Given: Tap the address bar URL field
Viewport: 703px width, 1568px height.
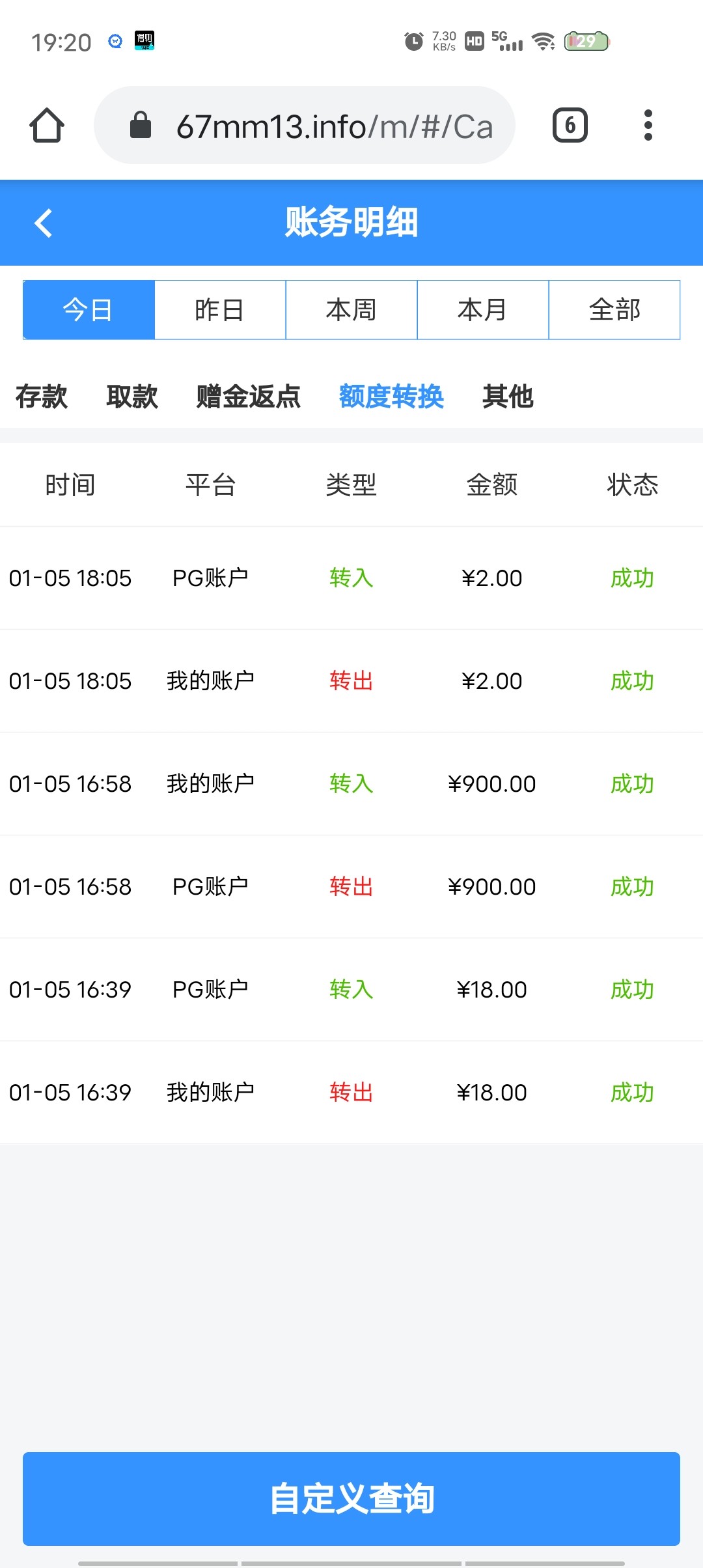Looking at the screenshot, I should coord(334,126).
